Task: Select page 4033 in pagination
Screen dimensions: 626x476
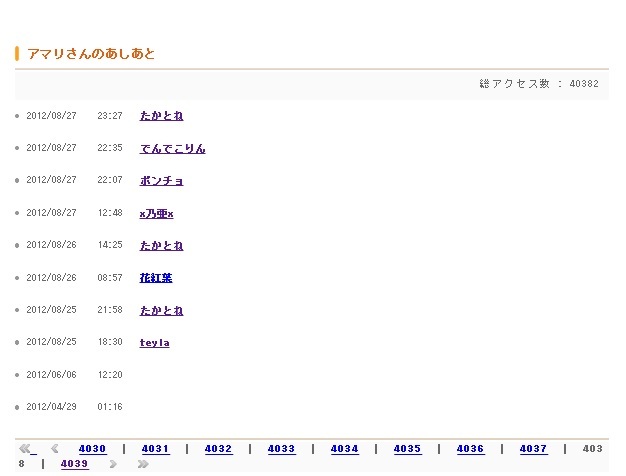Action: click(x=281, y=449)
